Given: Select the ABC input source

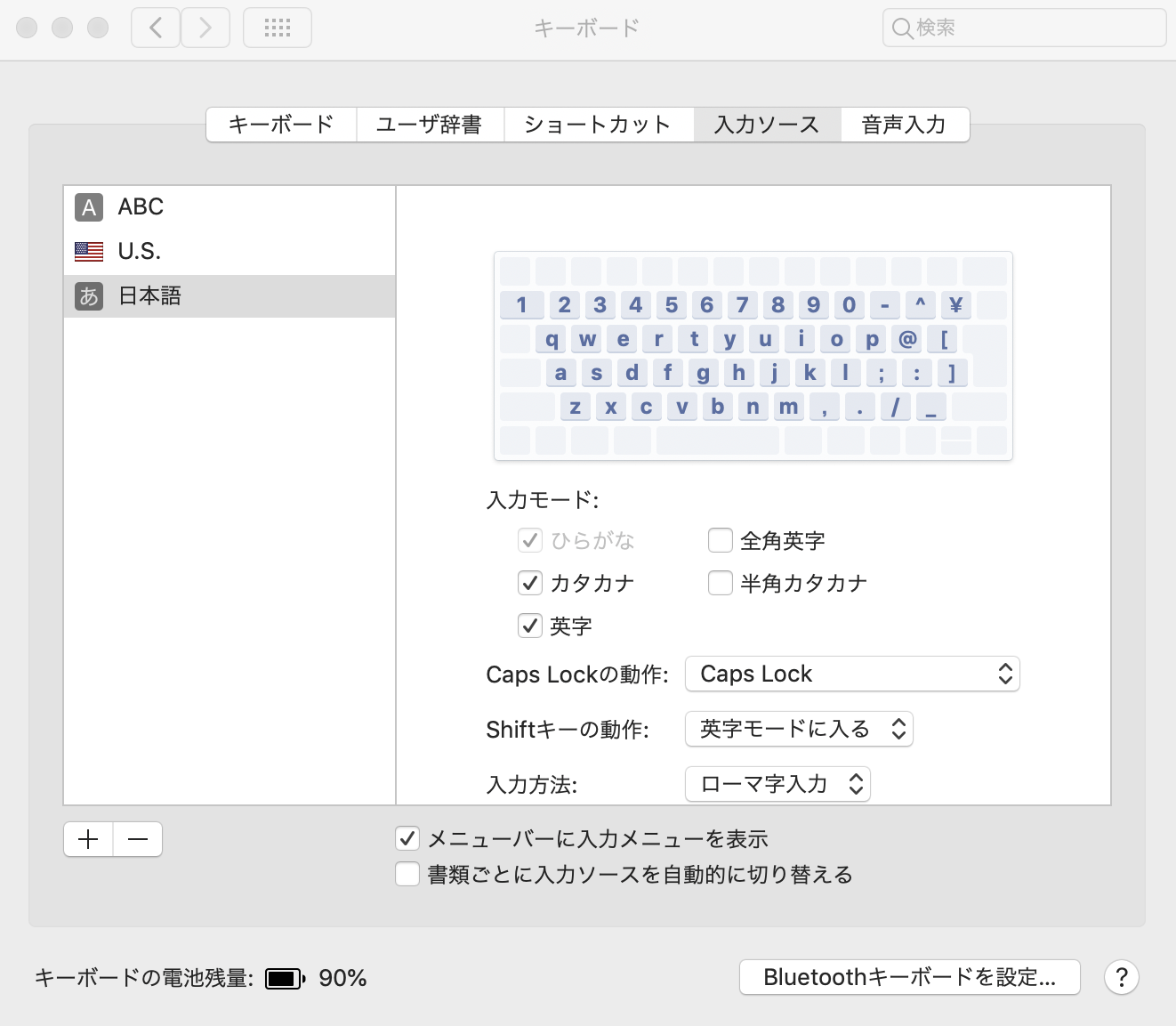Looking at the screenshot, I should pyautogui.click(x=141, y=207).
